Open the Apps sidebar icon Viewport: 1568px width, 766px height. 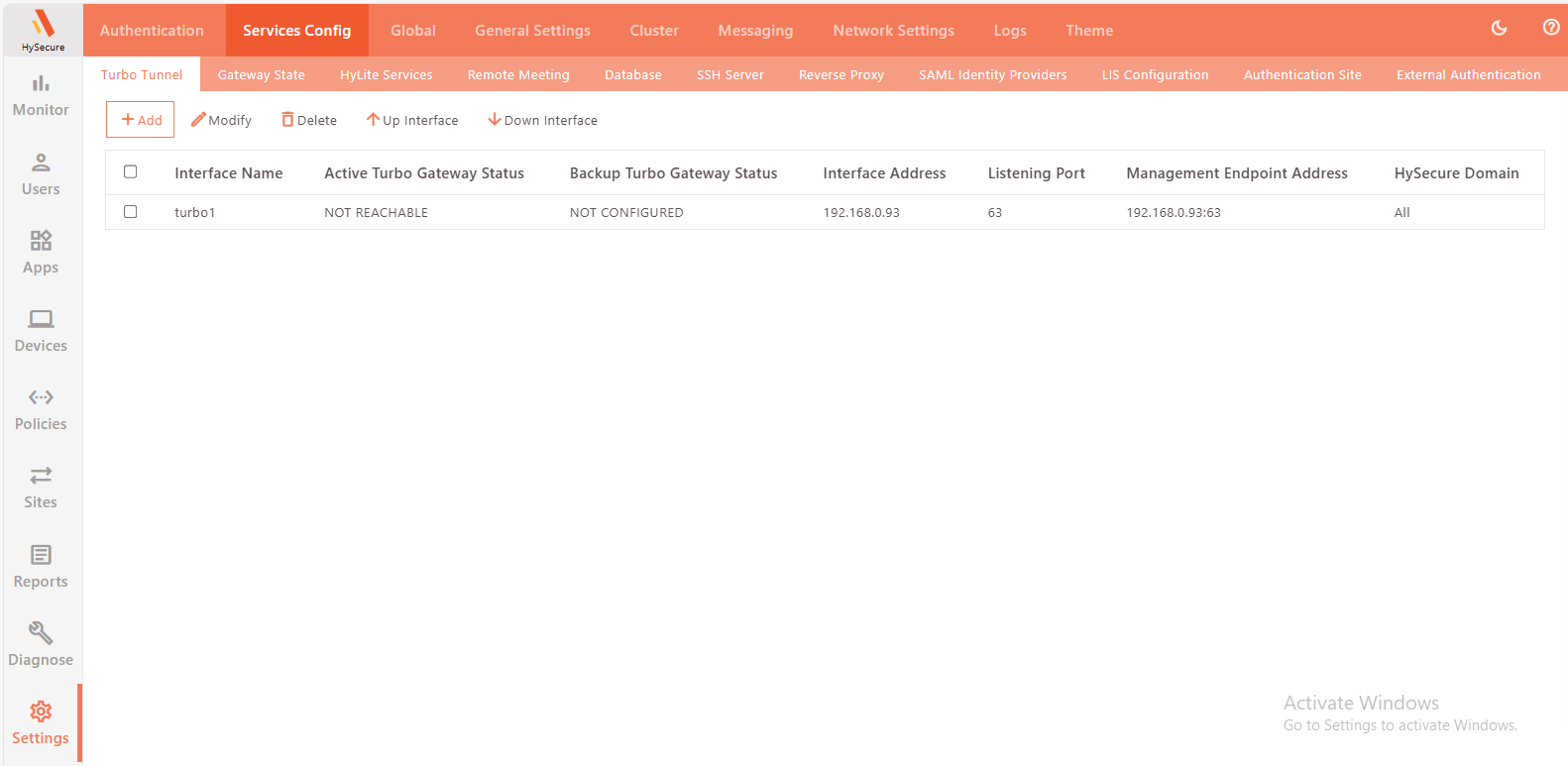41,253
